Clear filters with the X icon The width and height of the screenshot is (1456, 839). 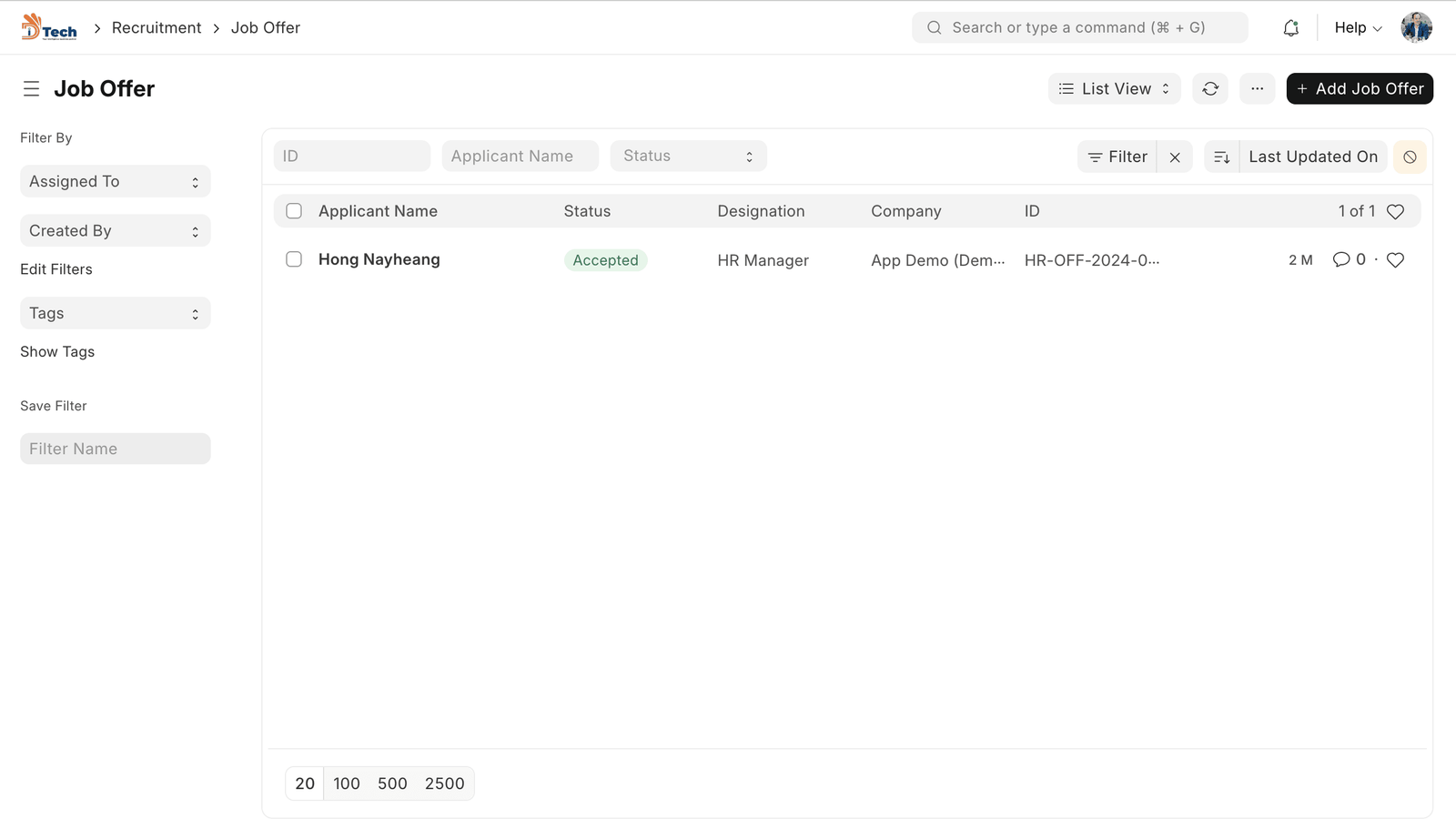(1175, 157)
